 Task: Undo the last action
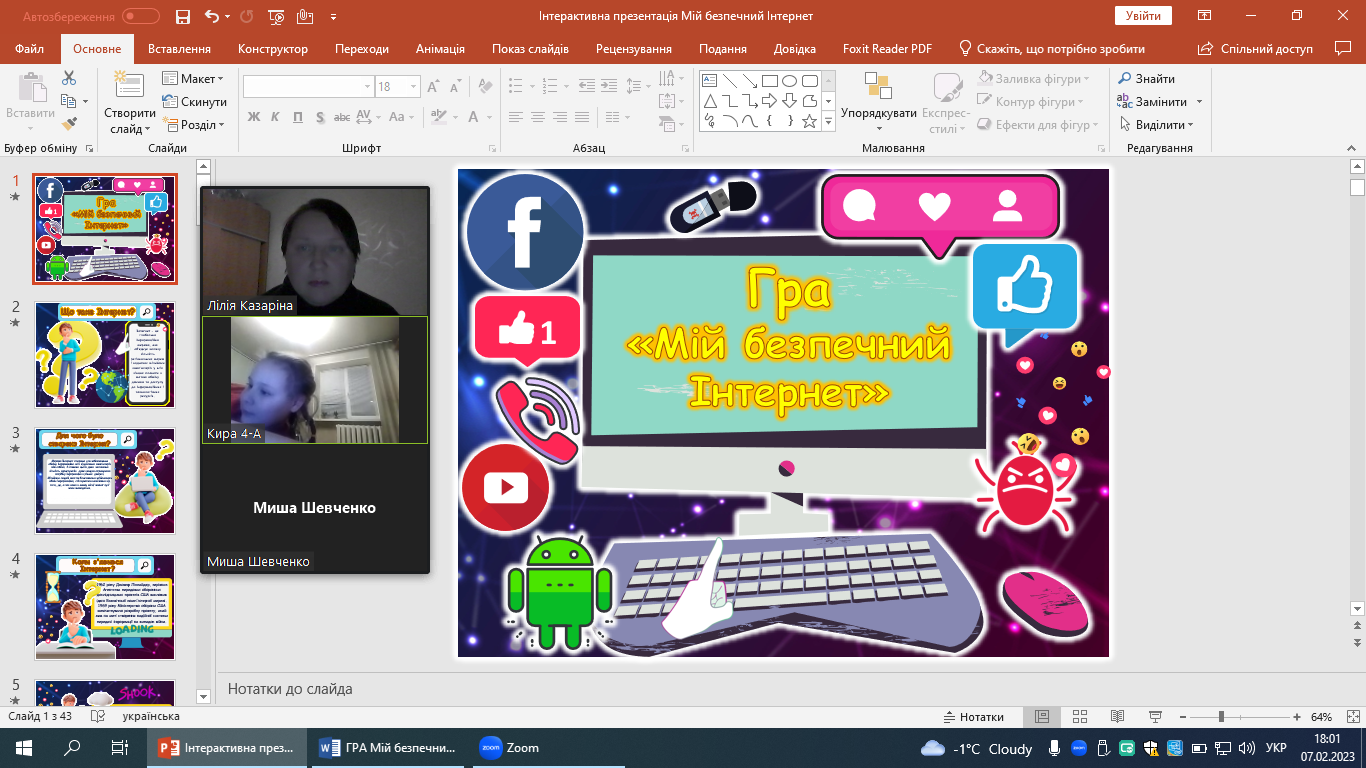[211, 16]
